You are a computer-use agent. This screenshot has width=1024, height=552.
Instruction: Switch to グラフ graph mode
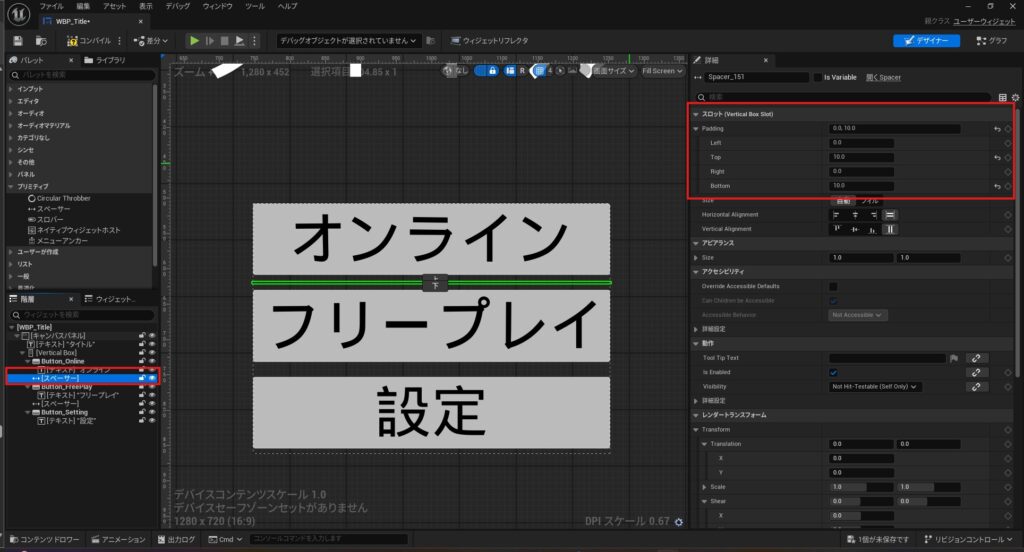point(991,41)
